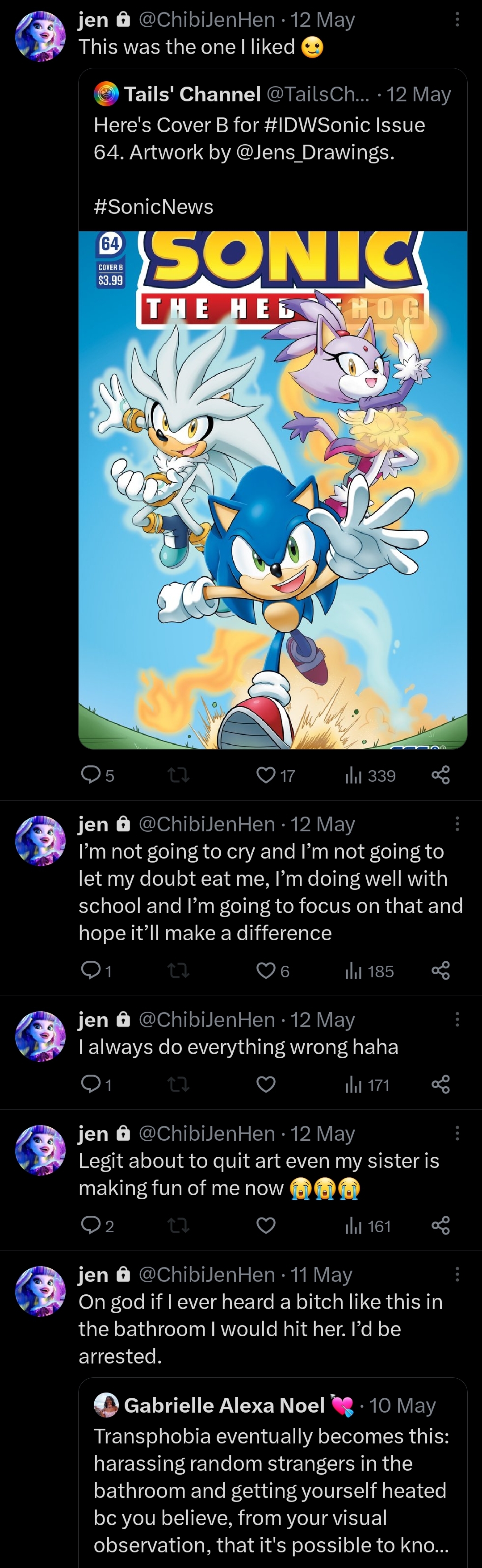Reply to the "doubt eat me" tweet
The height and width of the screenshot is (1568, 482).
[x=91, y=970]
